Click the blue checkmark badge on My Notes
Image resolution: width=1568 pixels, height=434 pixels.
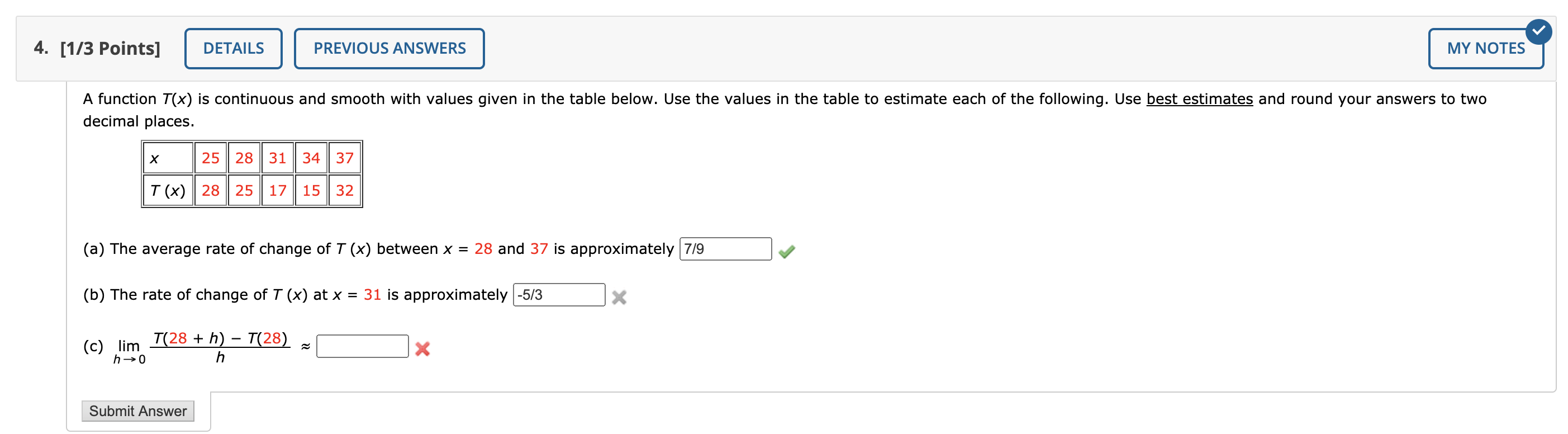click(1538, 31)
